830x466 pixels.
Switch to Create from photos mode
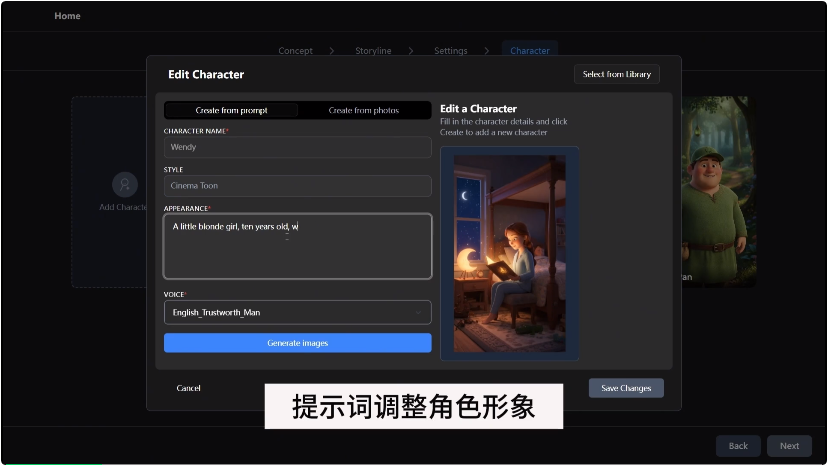coord(364,110)
